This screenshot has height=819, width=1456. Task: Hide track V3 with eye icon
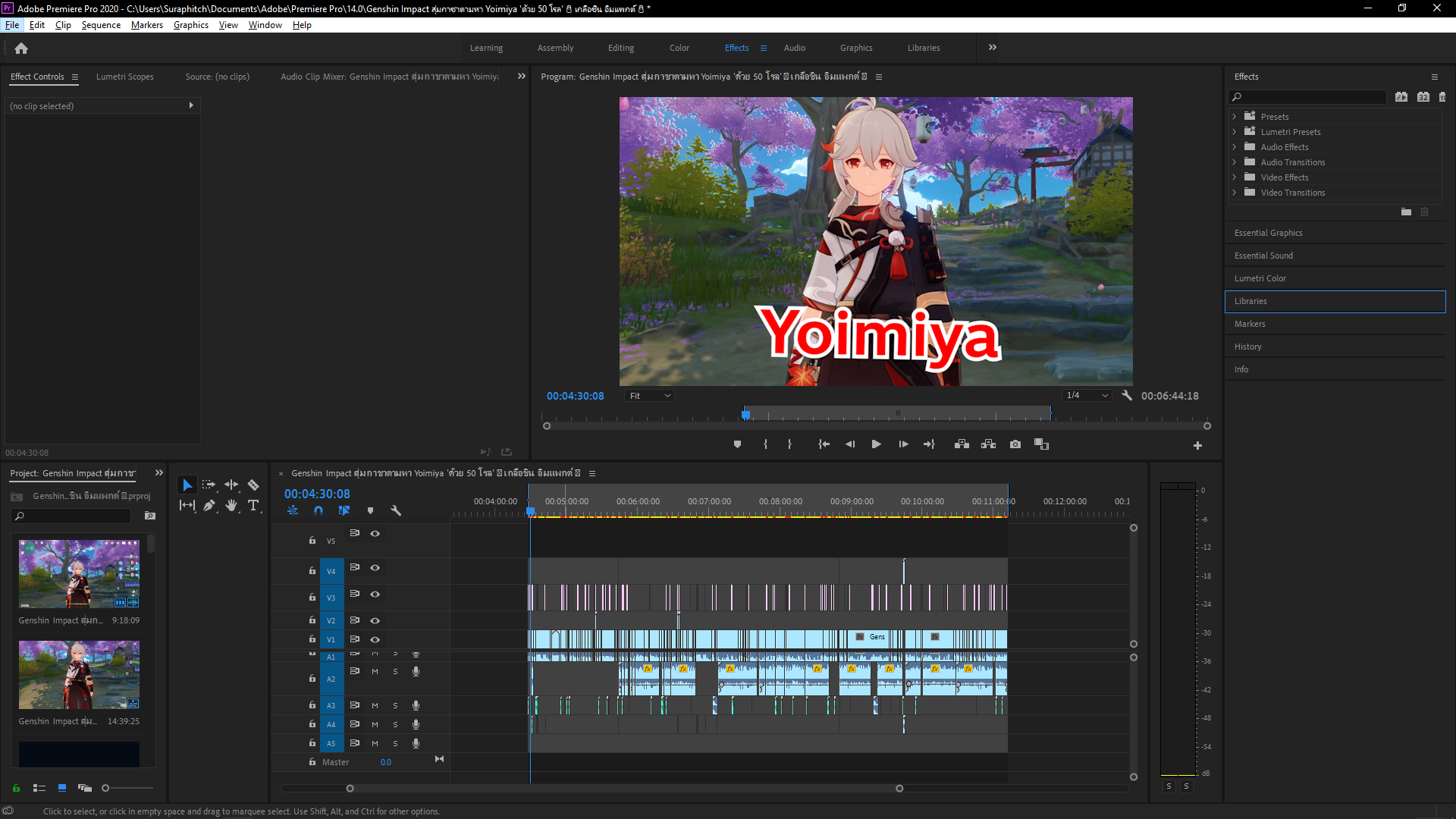tap(375, 595)
